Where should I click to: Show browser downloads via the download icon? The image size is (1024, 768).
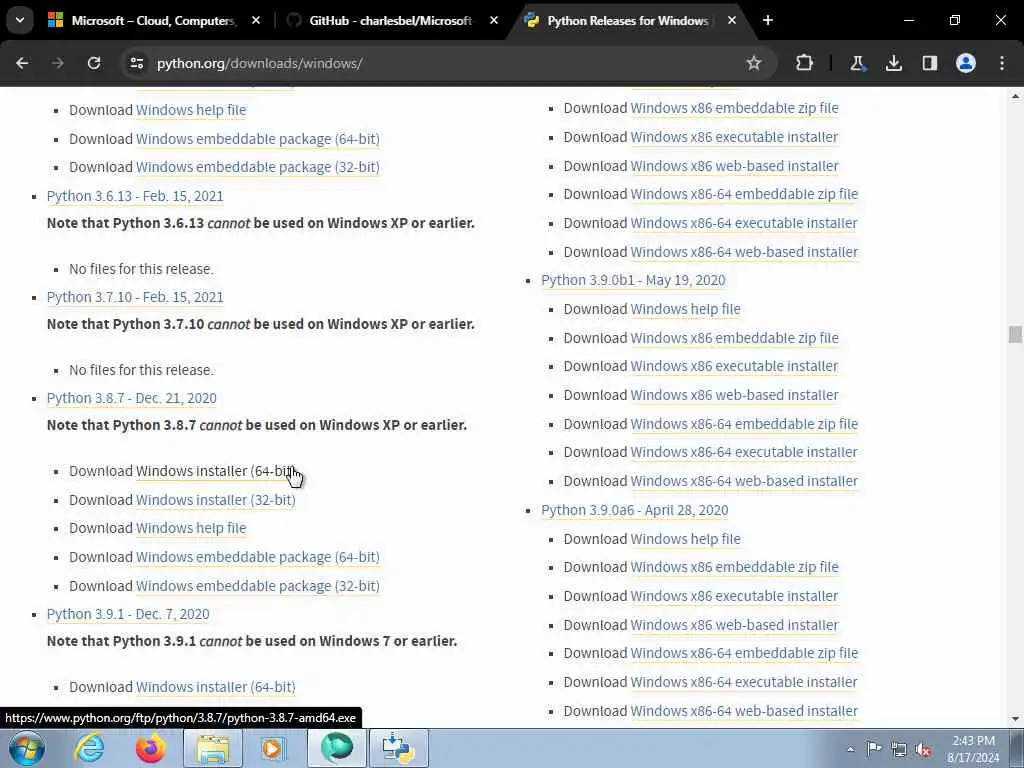coord(893,63)
